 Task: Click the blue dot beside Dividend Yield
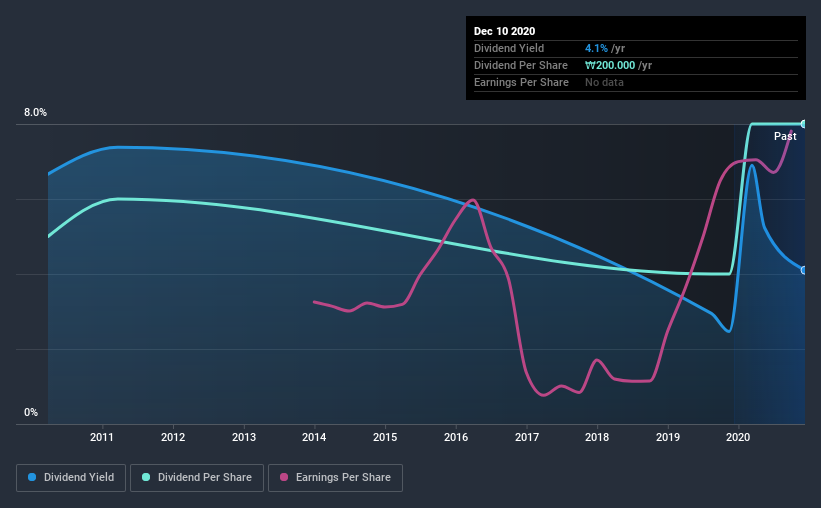pos(33,478)
